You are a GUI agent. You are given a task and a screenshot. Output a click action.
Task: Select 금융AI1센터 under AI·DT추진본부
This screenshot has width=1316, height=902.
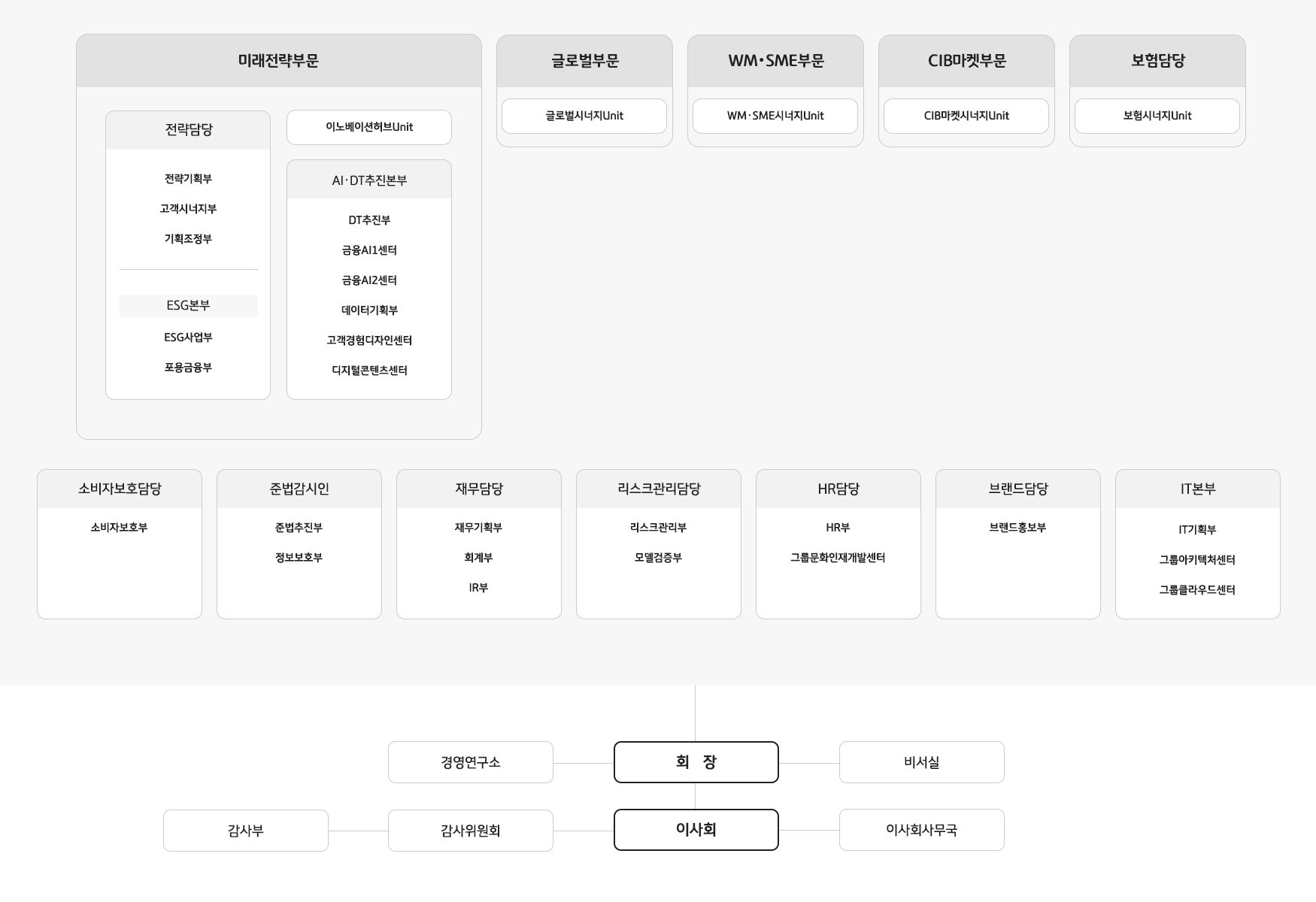coord(368,250)
